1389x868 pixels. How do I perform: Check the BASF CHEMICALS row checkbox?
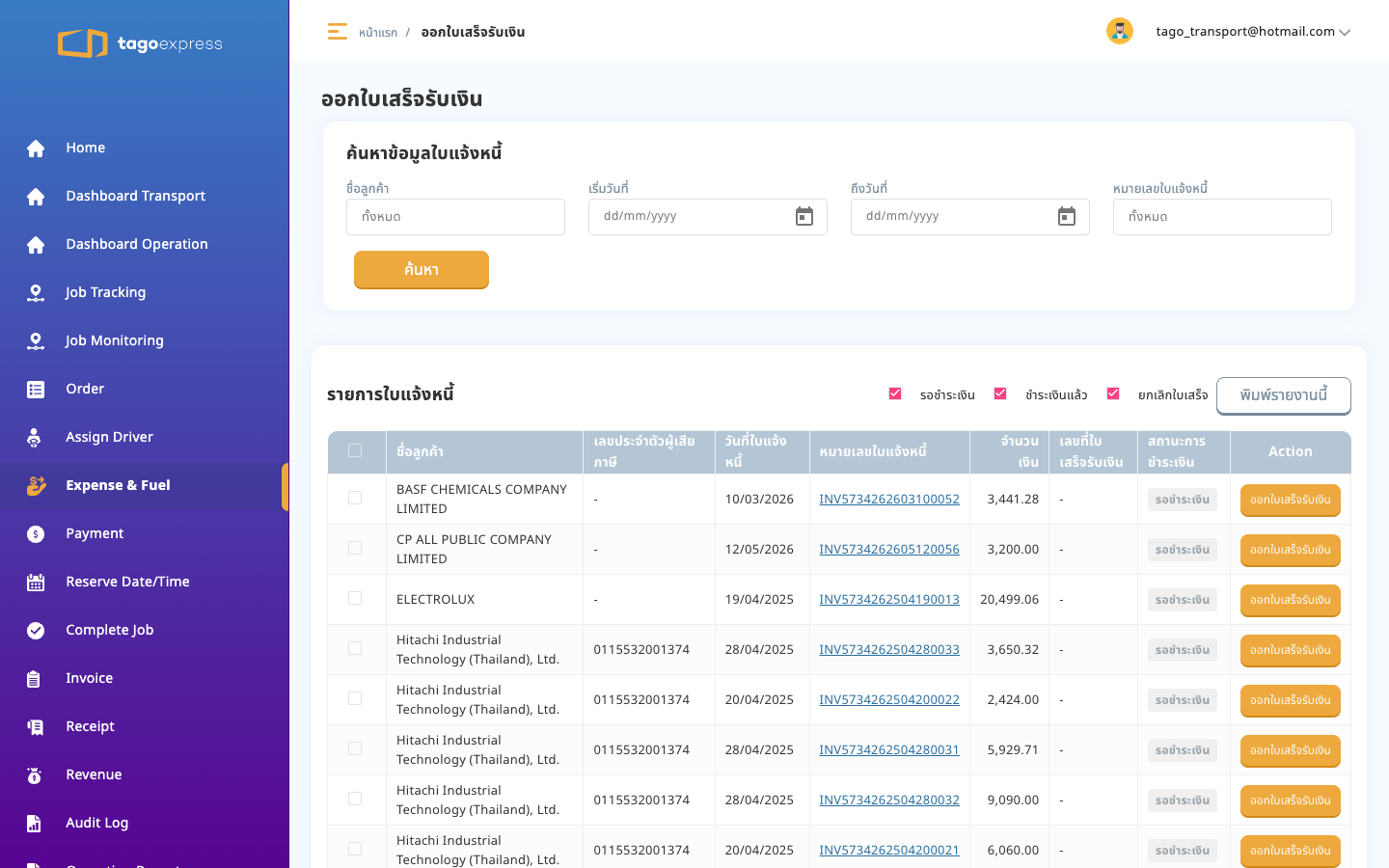(355, 498)
